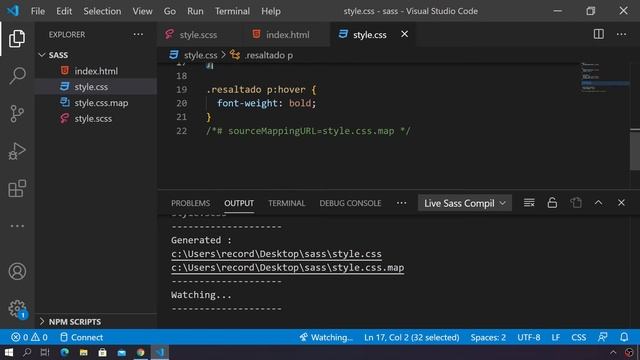Open the Run menu
This screenshot has height=360, width=640.
pyautogui.click(x=195, y=11)
